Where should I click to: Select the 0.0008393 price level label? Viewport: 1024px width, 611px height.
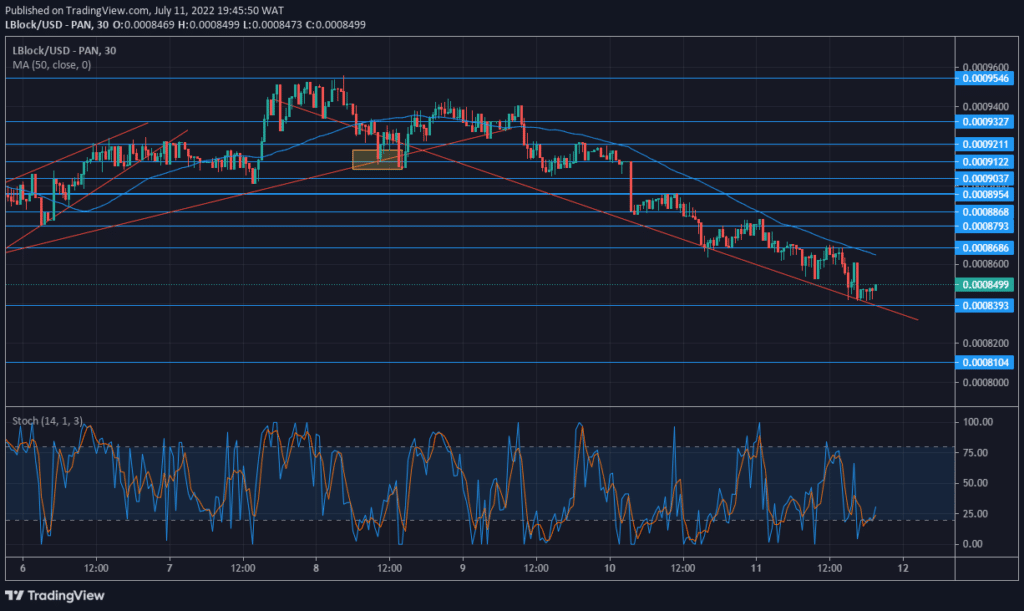click(984, 306)
